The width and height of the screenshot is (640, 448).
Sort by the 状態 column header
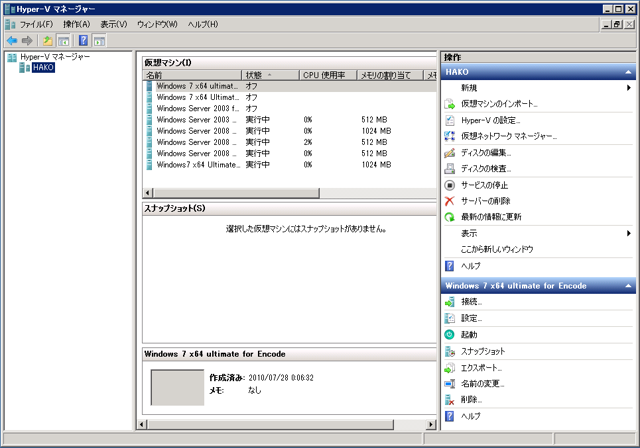[270, 75]
